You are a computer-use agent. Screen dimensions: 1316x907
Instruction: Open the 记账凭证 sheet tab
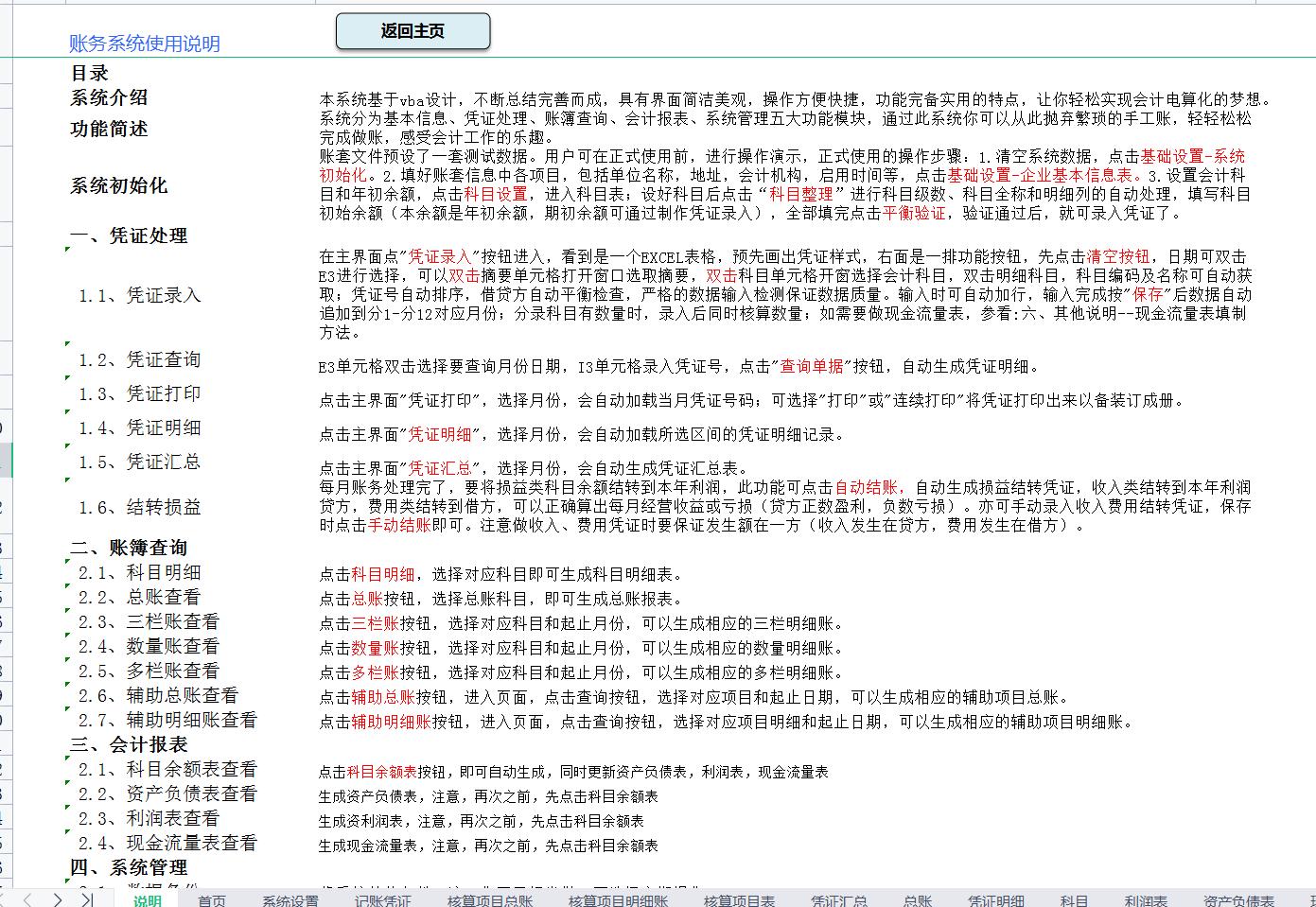tap(381, 899)
